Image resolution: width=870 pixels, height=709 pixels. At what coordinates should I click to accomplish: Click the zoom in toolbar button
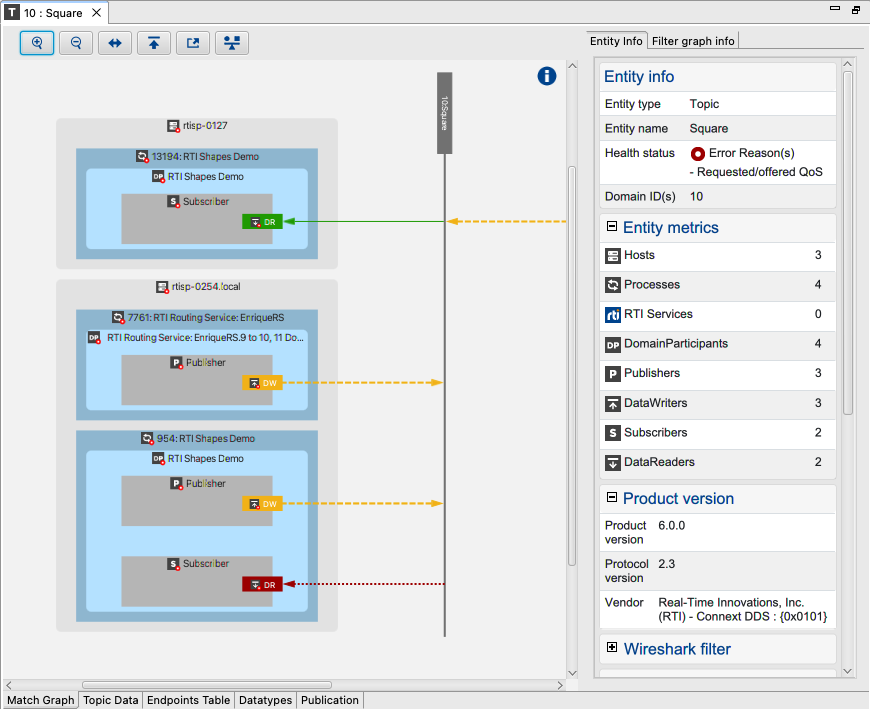pyautogui.click(x=37, y=43)
